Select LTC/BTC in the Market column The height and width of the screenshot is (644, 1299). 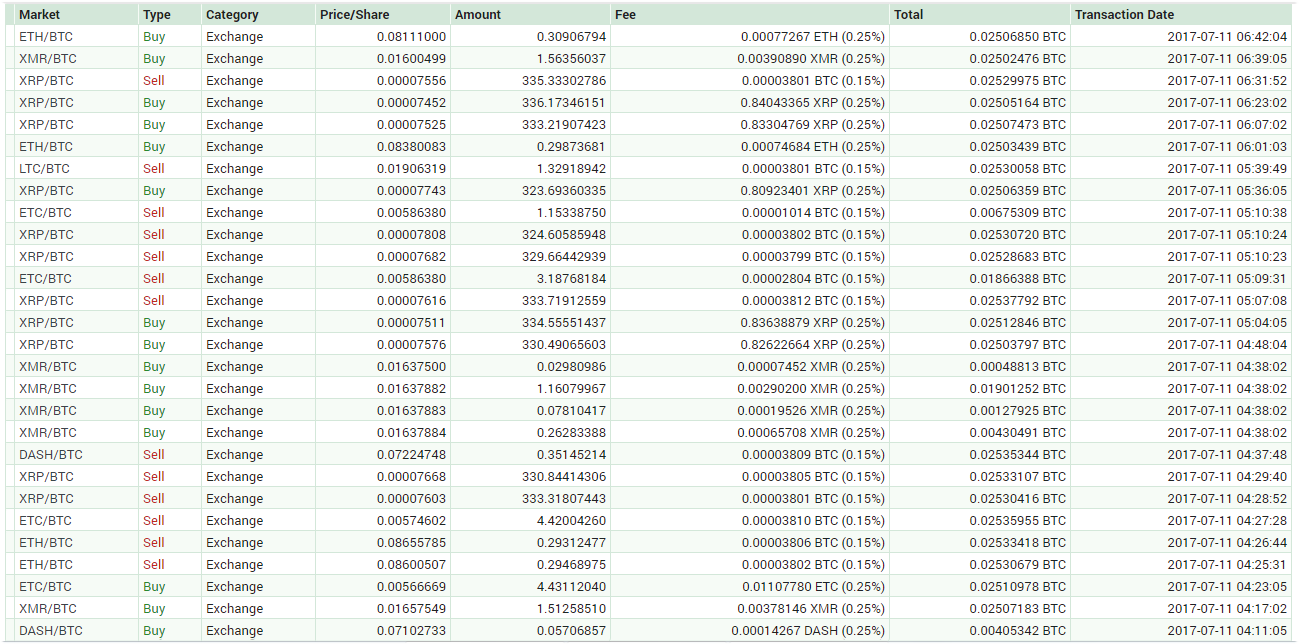45,169
